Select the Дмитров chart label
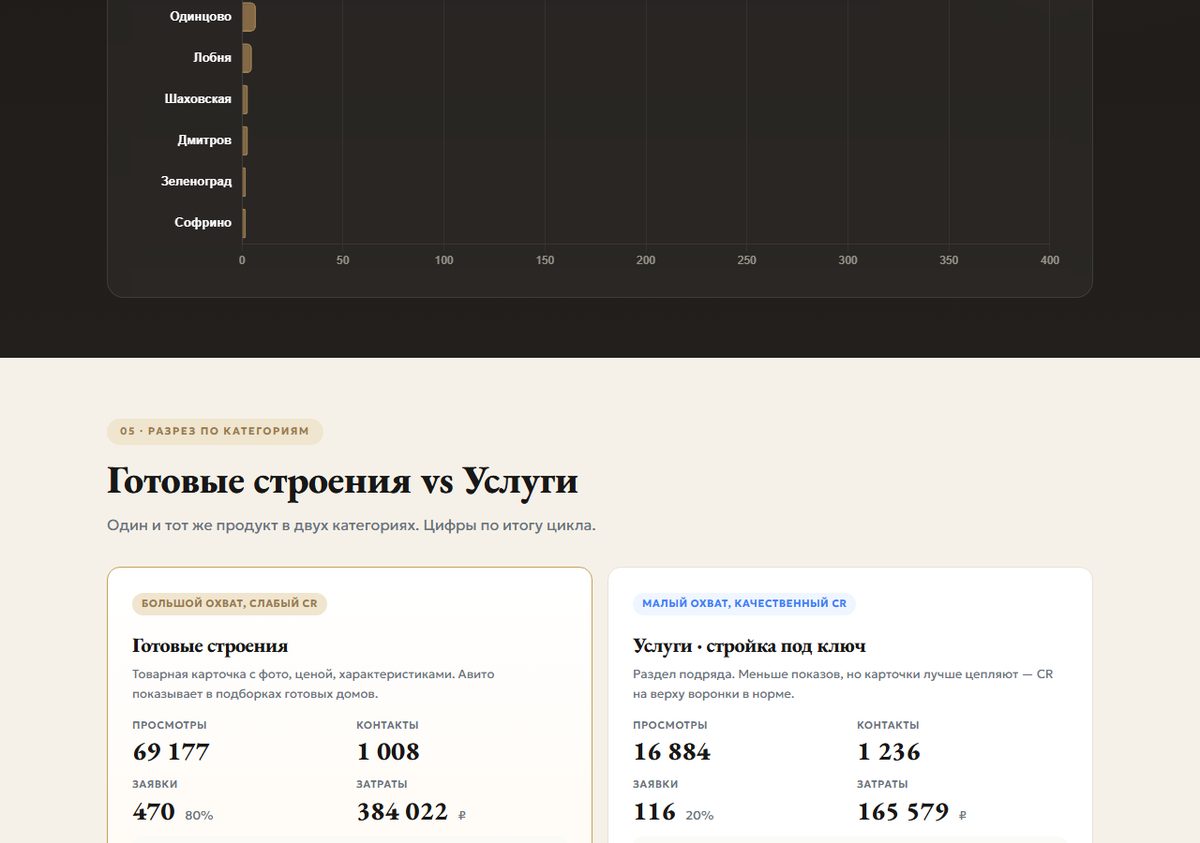The height and width of the screenshot is (843, 1200). tap(205, 141)
